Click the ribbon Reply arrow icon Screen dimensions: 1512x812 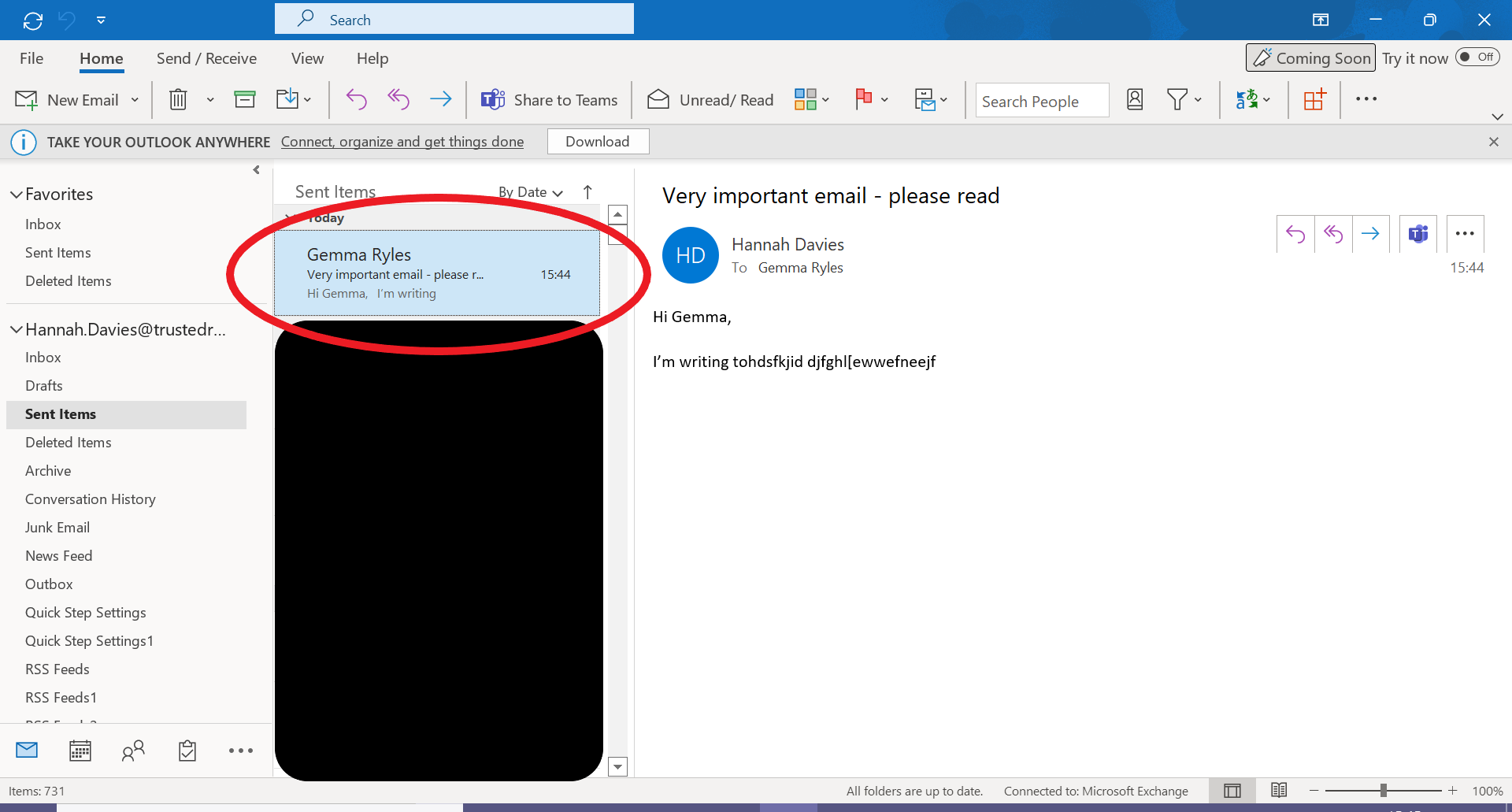tap(356, 99)
